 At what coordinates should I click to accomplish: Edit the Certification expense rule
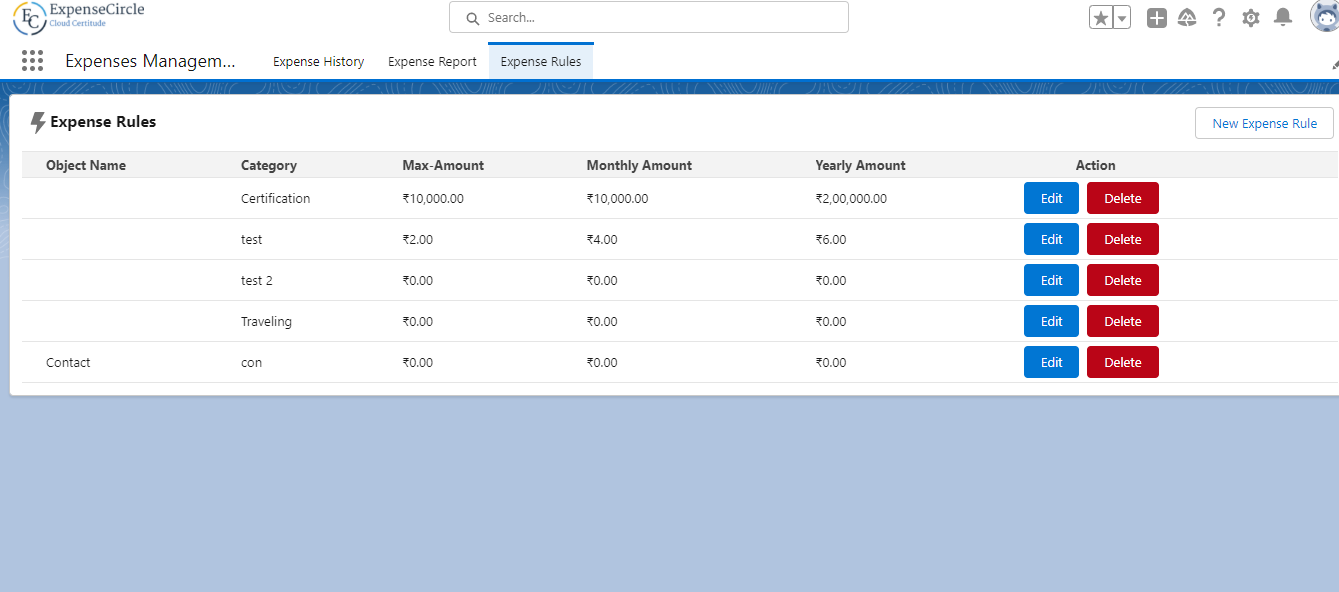(x=1051, y=198)
